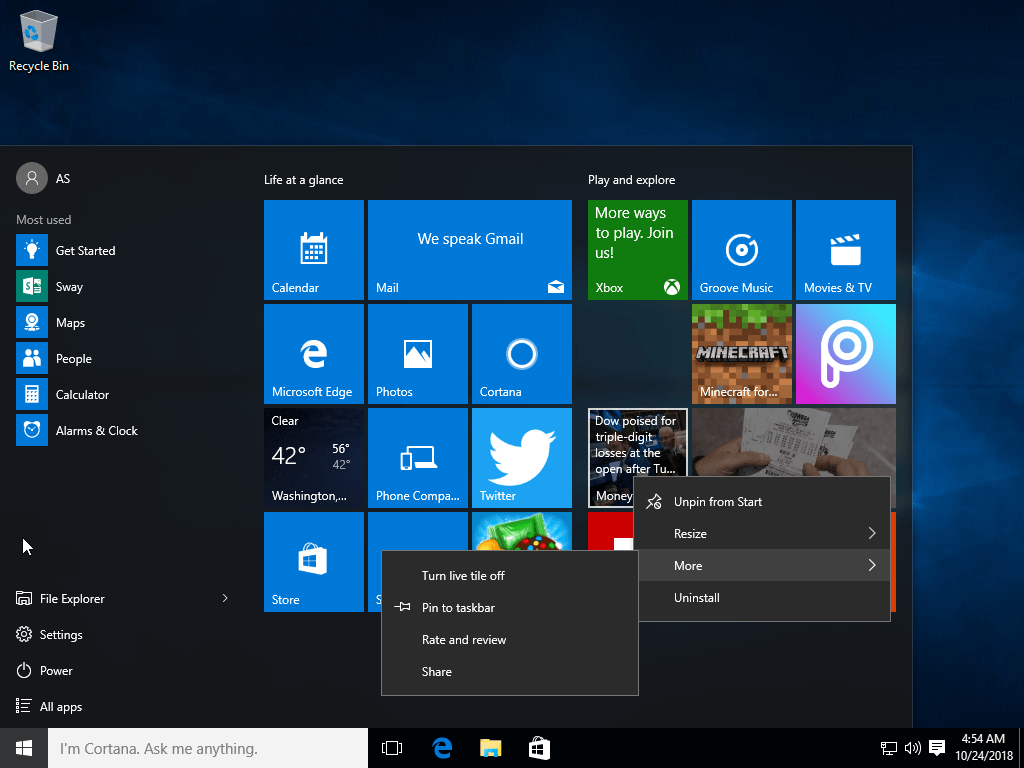Launch the Microsoft Edge tile
This screenshot has width=1024, height=768.
tap(313, 353)
